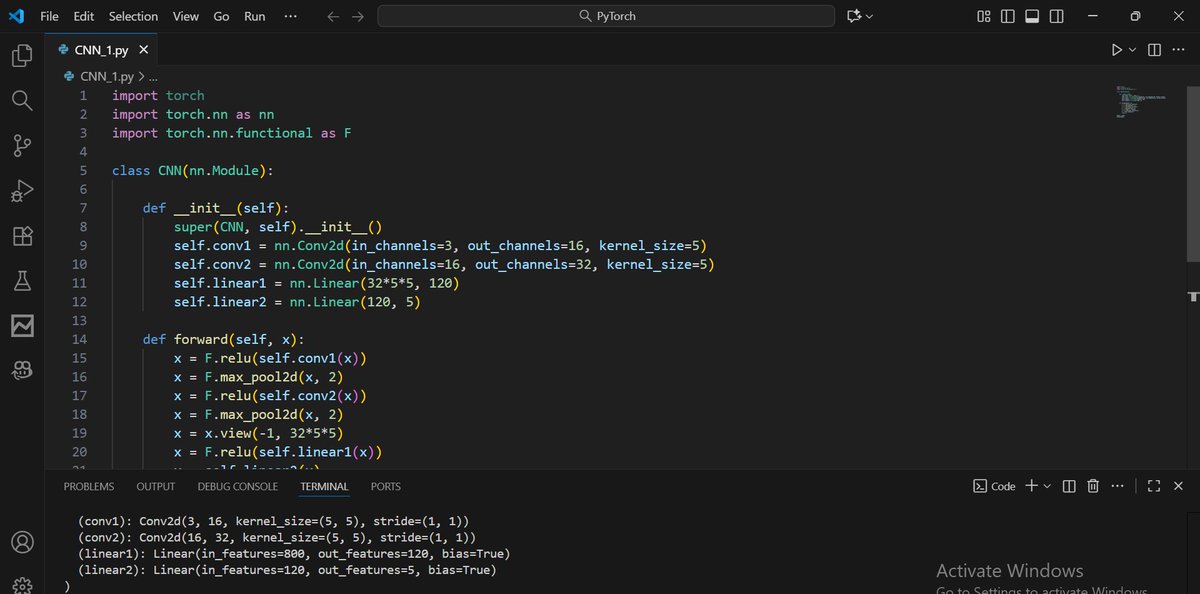Open the title bar overflow menu ellipsis

(x=290, y=16)
